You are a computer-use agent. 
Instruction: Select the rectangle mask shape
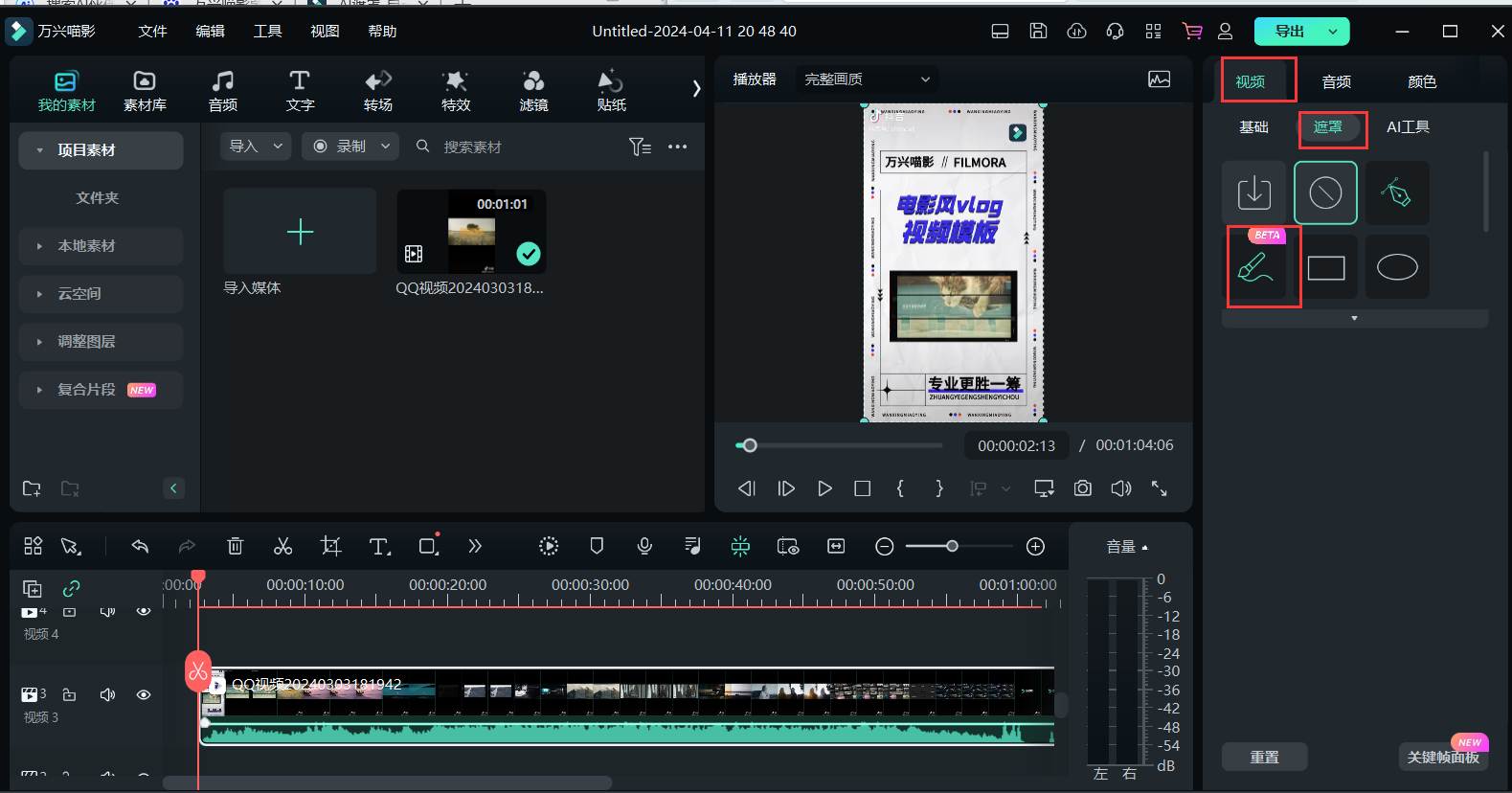[x=1326, y=268]
